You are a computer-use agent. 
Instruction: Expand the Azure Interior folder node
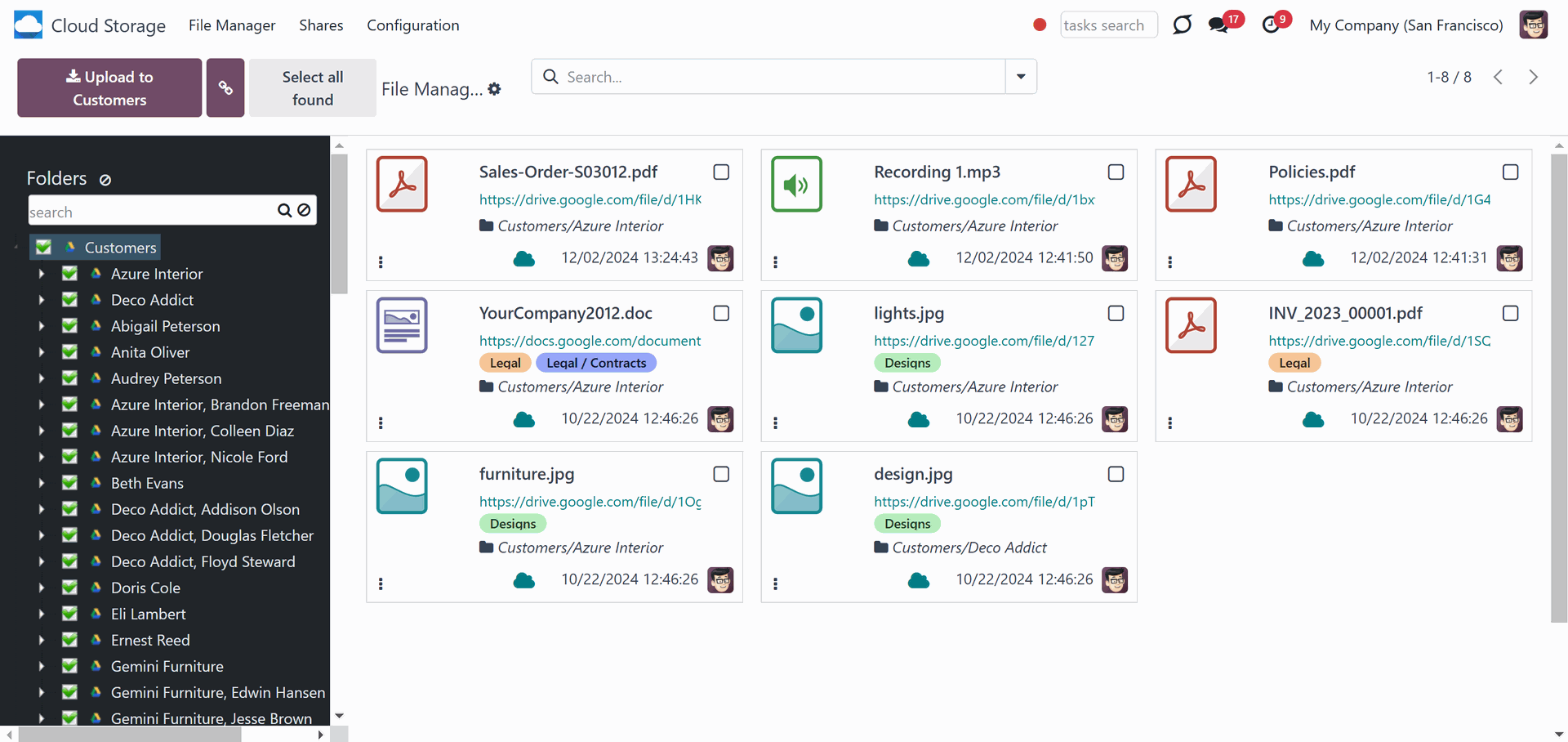pyautogui.click(x=42, y=274)
